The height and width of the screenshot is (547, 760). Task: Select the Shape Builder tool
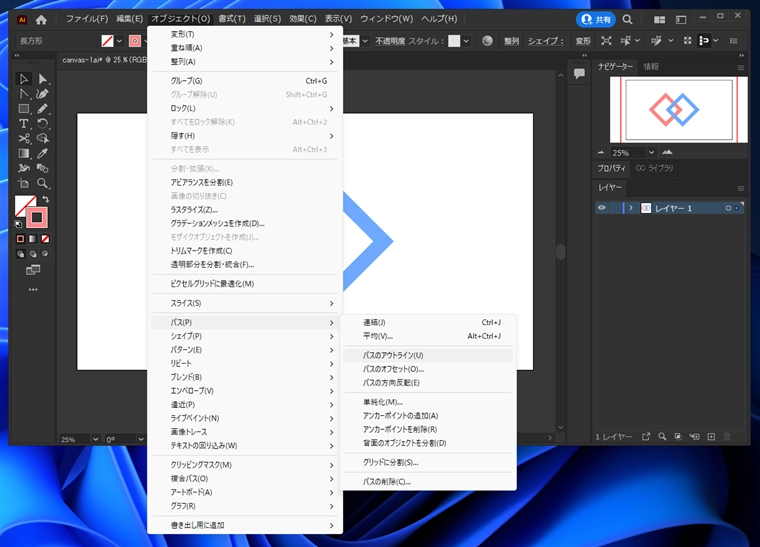click(x=43, y=139)
